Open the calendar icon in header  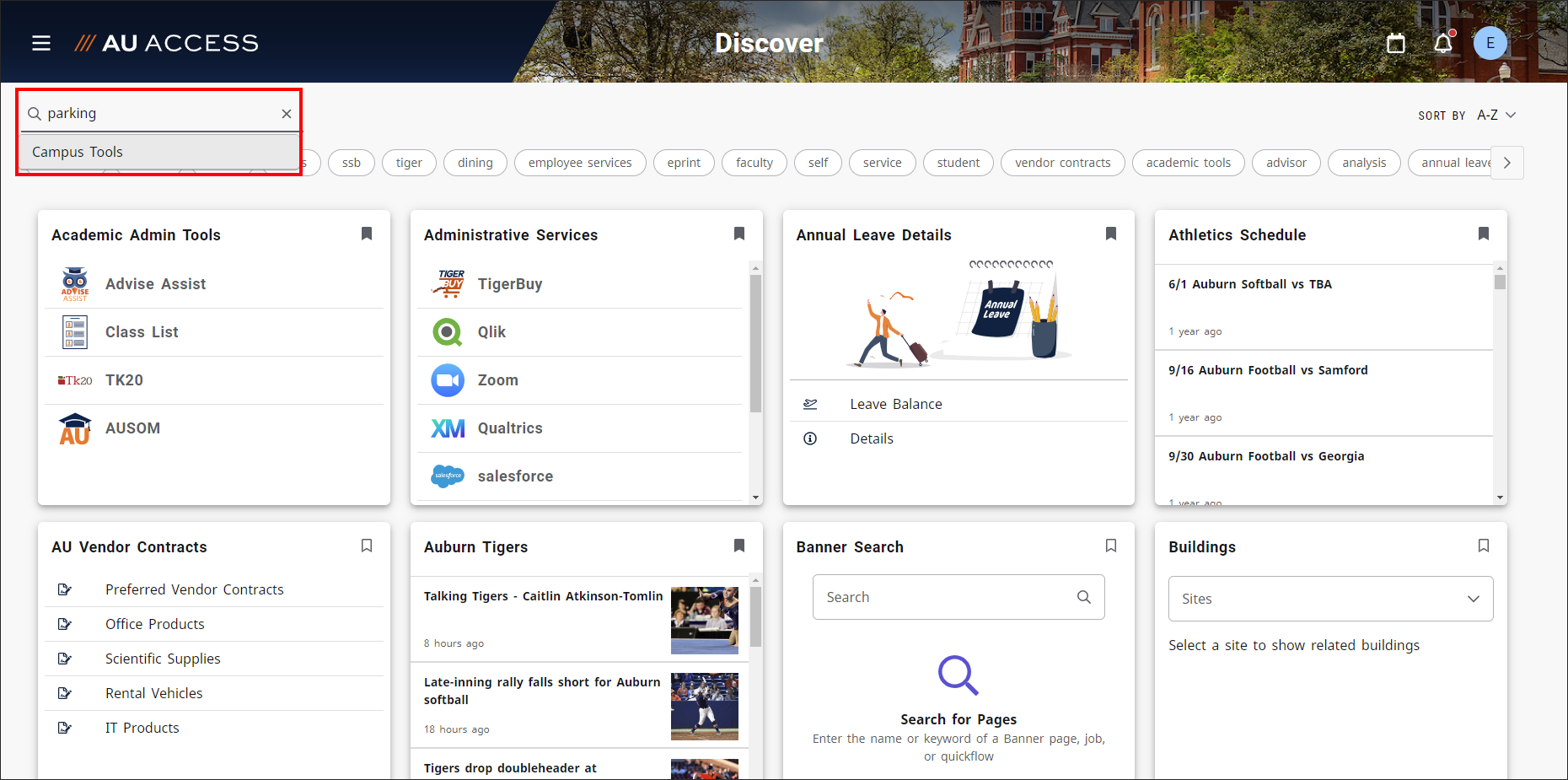click(x=1396, y=43)
